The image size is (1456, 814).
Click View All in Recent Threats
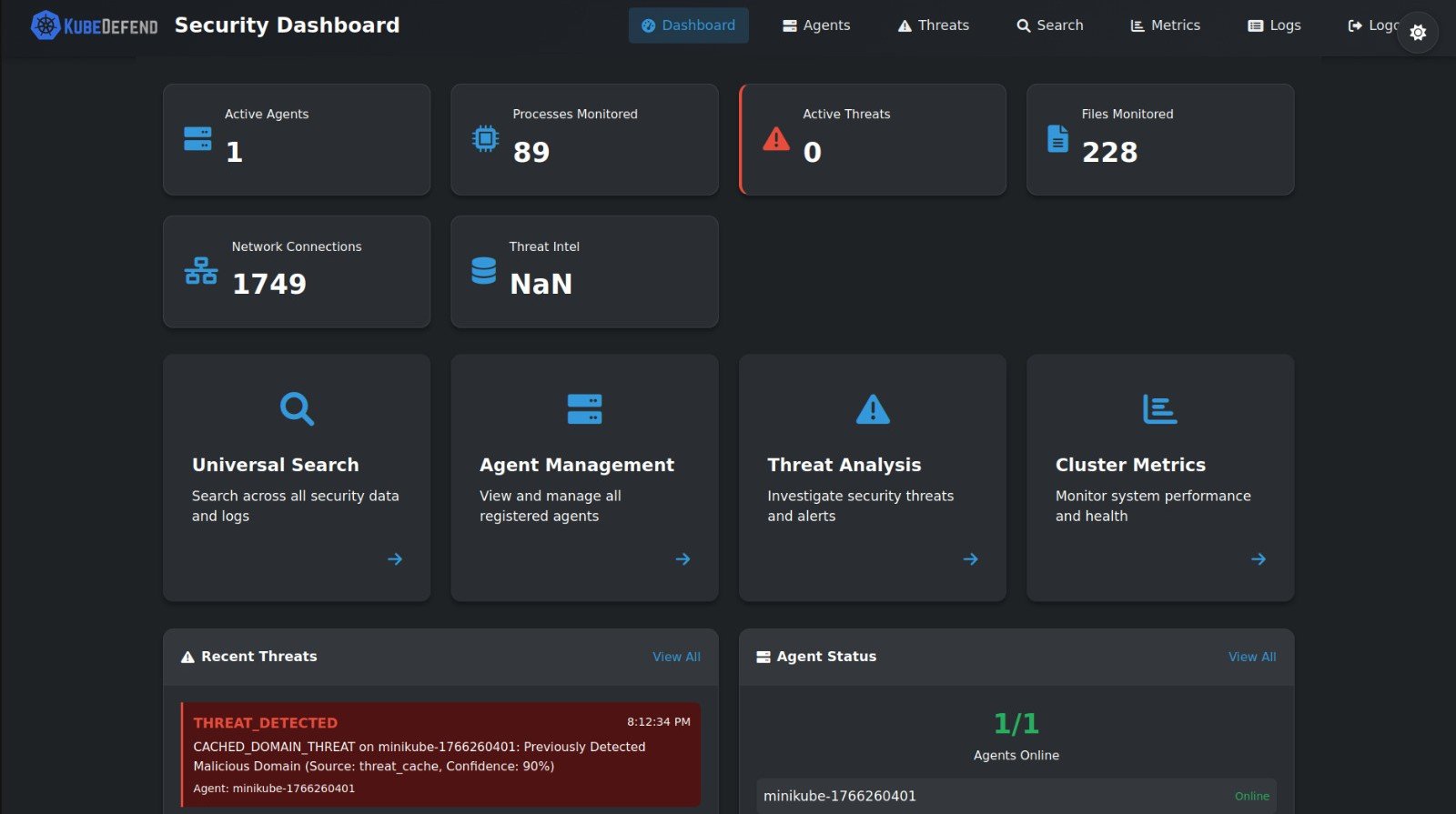pos(676,657)
